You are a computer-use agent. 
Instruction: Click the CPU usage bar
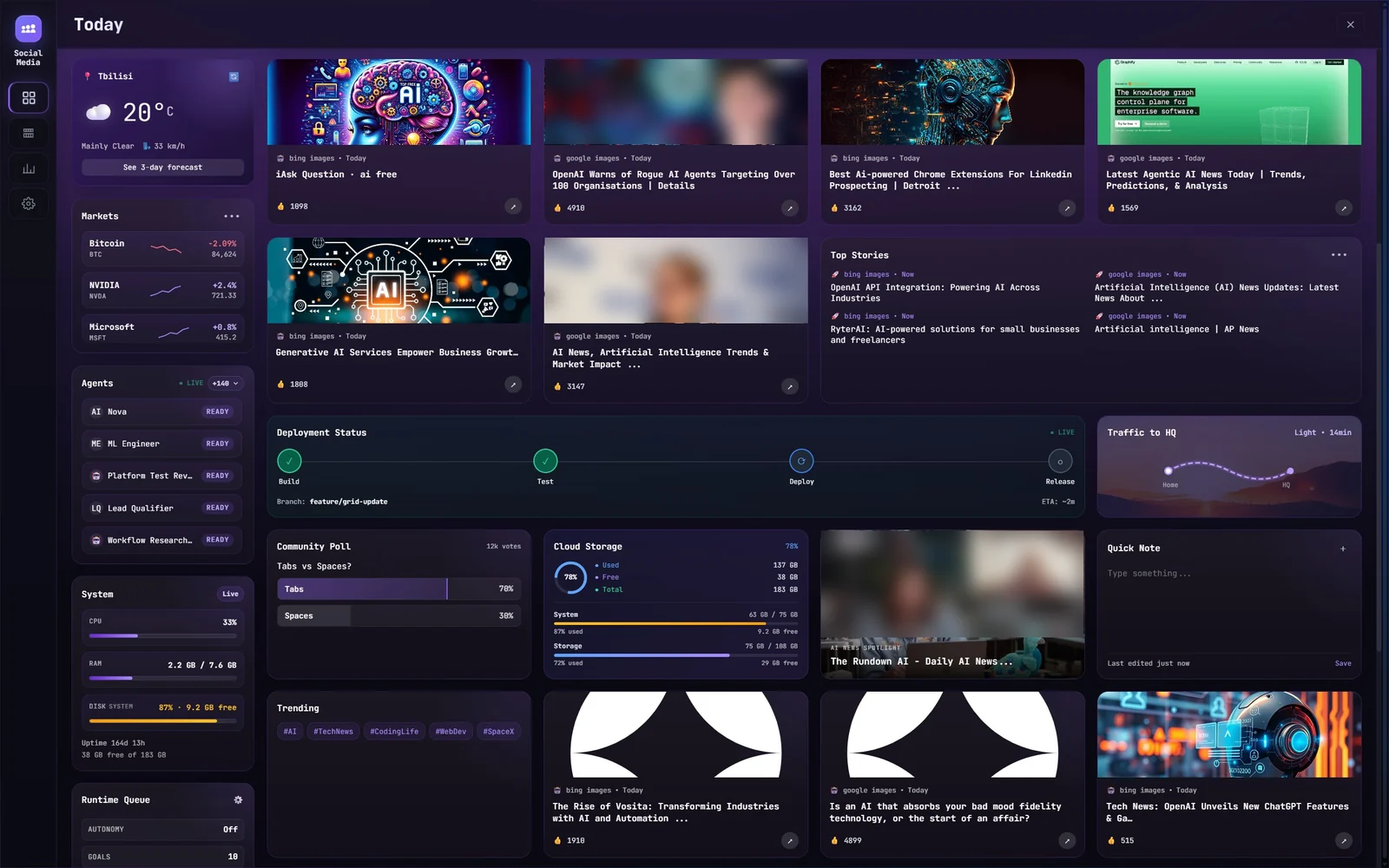pos(162,635)
